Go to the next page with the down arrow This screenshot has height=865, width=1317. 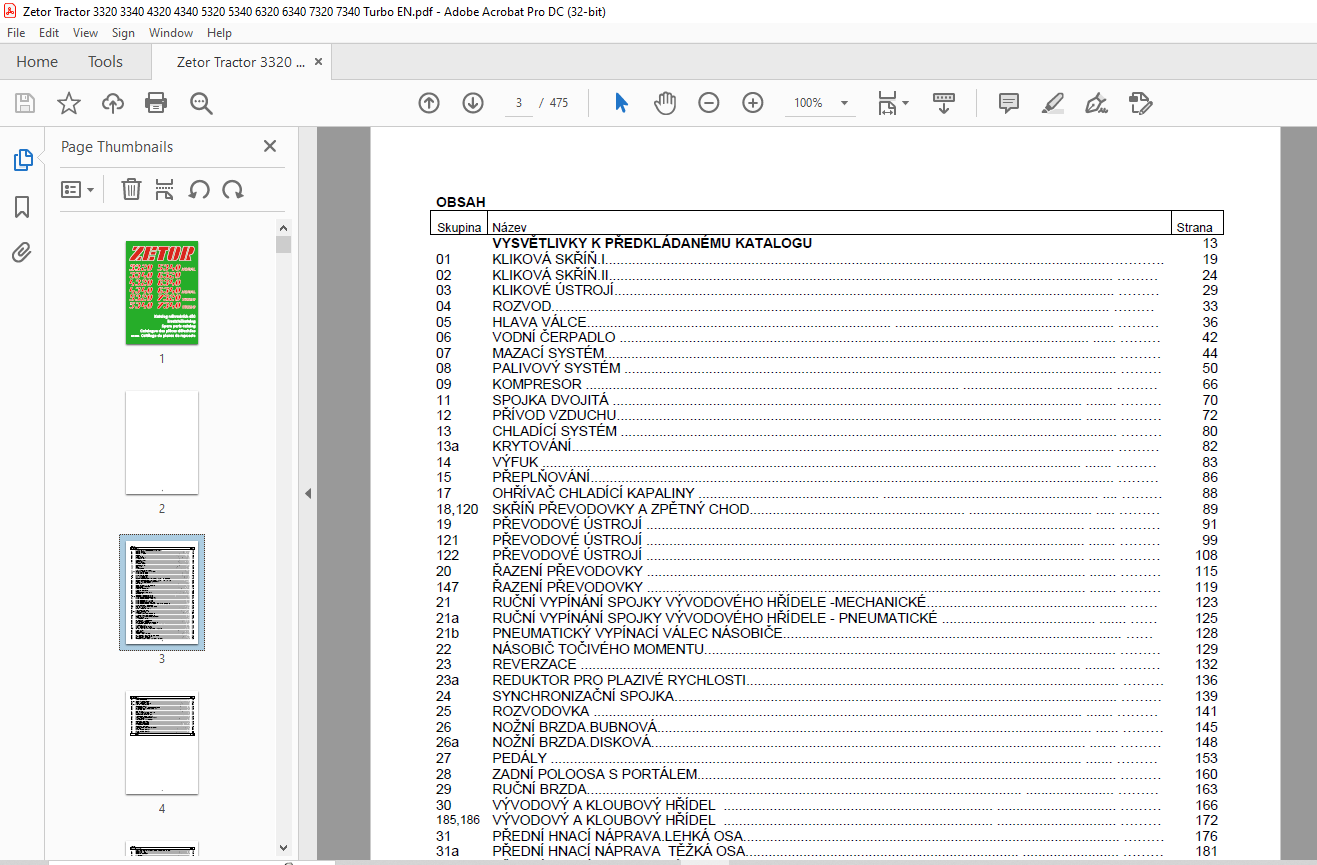[x=473, y=103]
